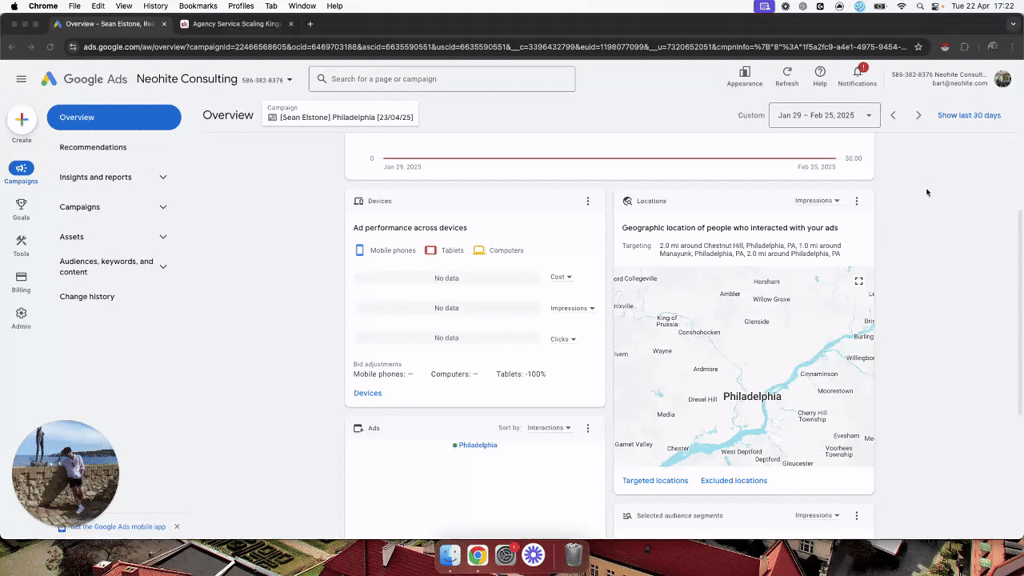
Task: Expand the map to fullscreen
Action: point(858,281)
